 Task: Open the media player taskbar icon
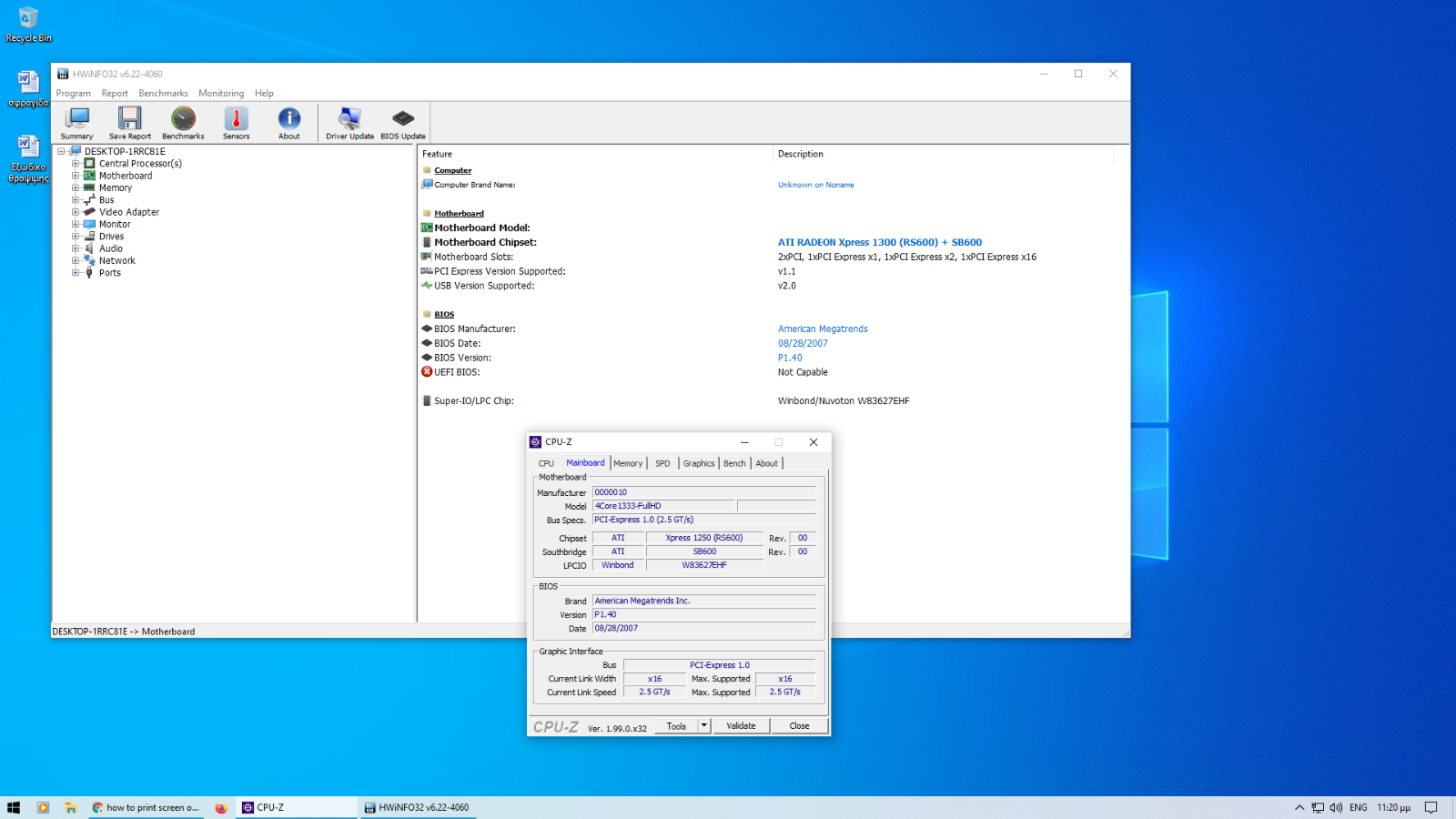(43, 807)
